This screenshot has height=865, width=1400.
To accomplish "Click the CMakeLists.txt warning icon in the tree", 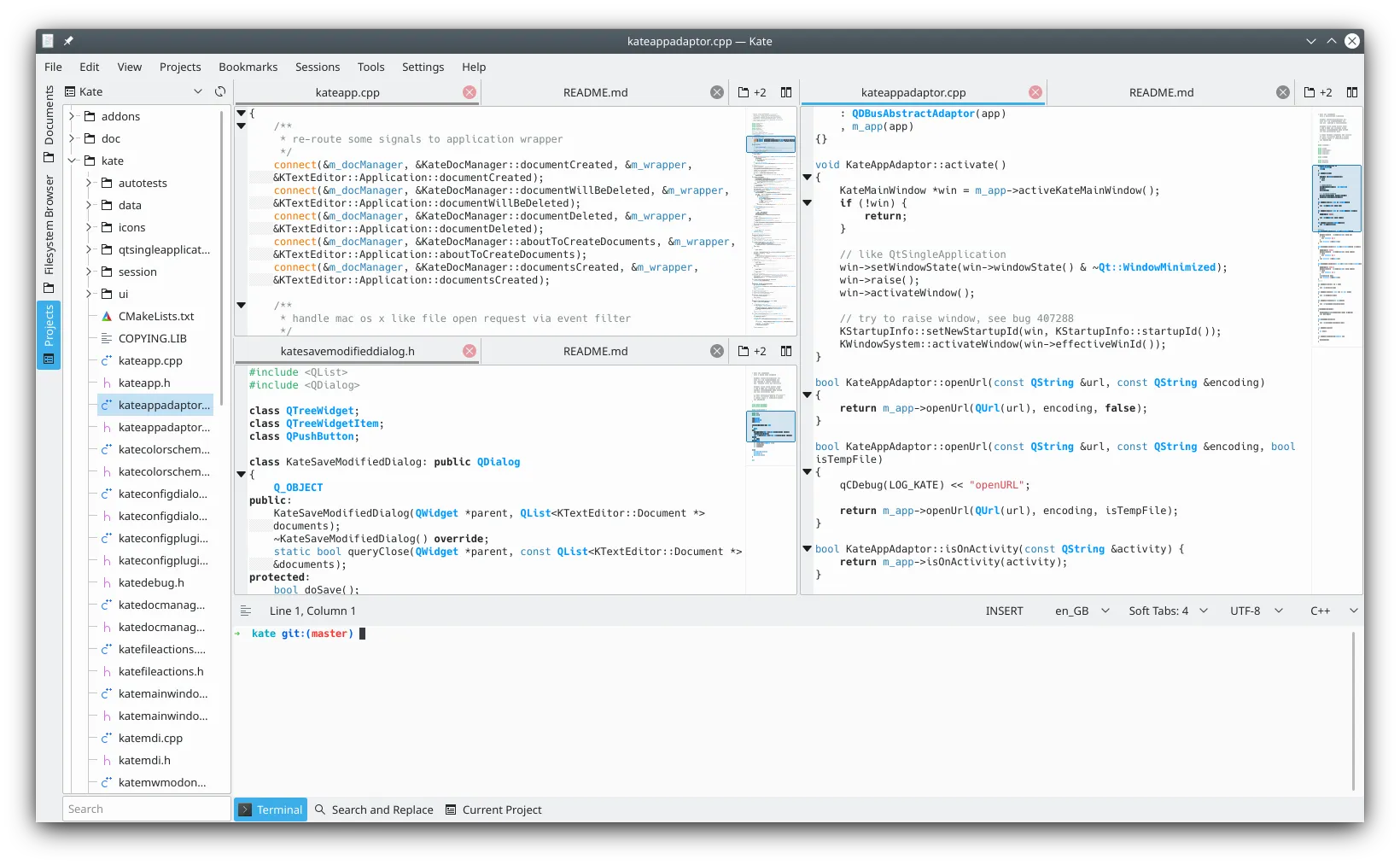I will [x=106, y=316].
